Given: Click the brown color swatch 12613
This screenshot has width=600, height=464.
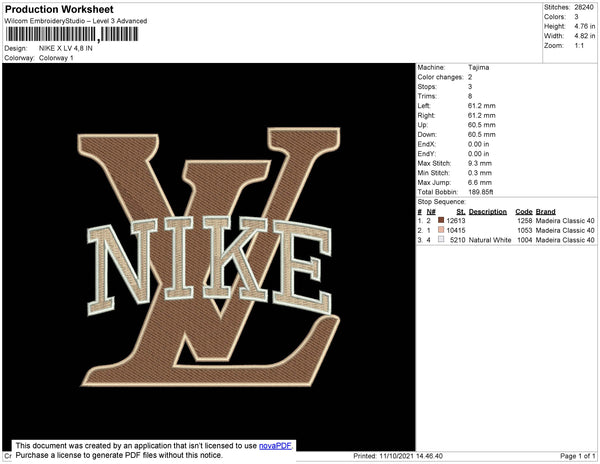Looking at the screenshot, I should click(x=441, y=220).
